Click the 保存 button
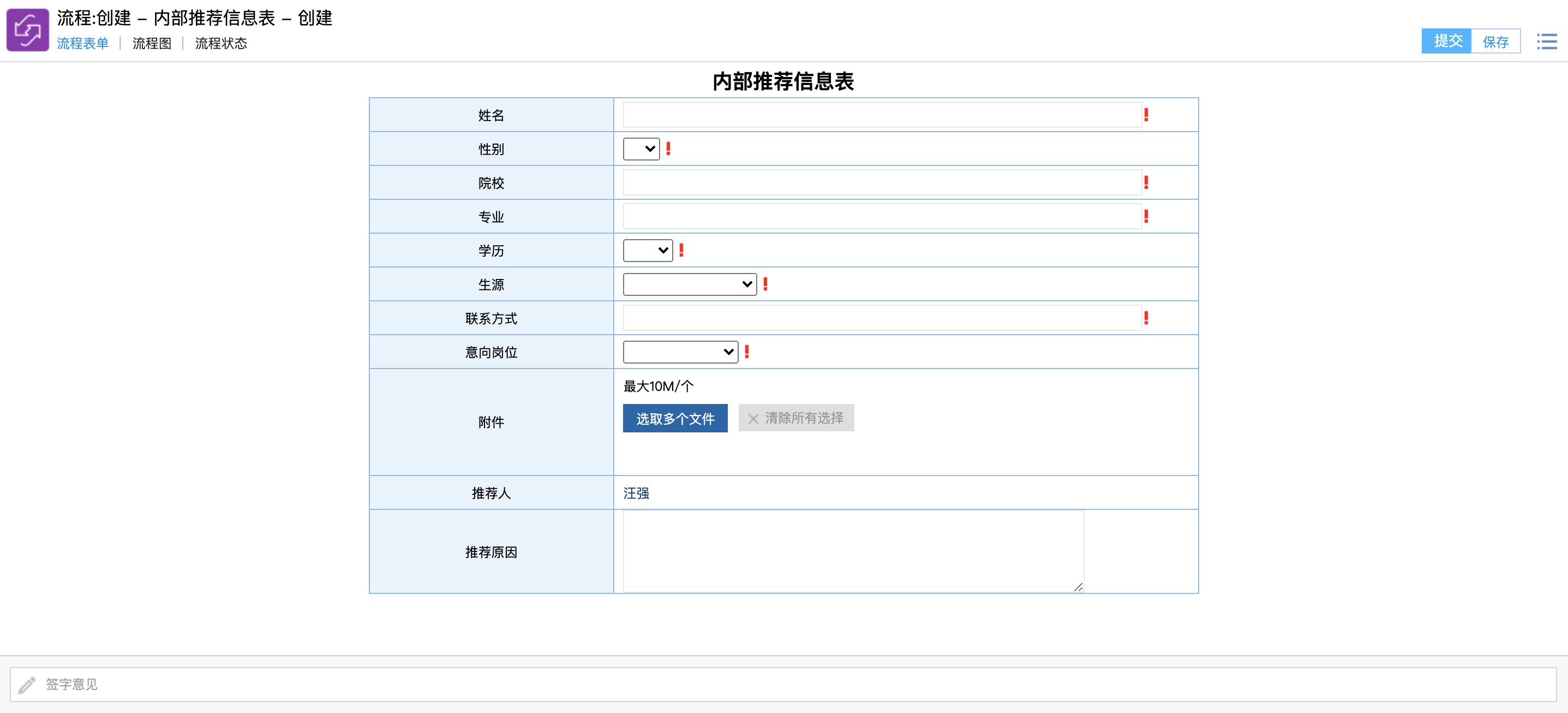The width and height of the screenshot is (1568, 713). (1495, 41)
